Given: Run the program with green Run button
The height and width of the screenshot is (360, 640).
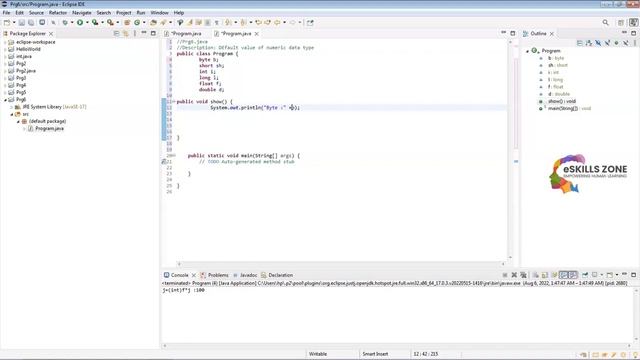Looking at the screenshot, I should [x=80, y=23].
